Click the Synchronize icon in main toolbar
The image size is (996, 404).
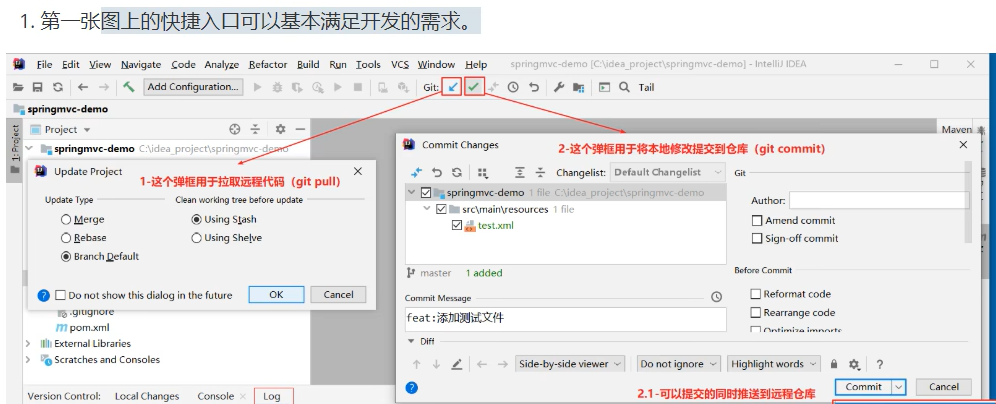pos(58,87)
